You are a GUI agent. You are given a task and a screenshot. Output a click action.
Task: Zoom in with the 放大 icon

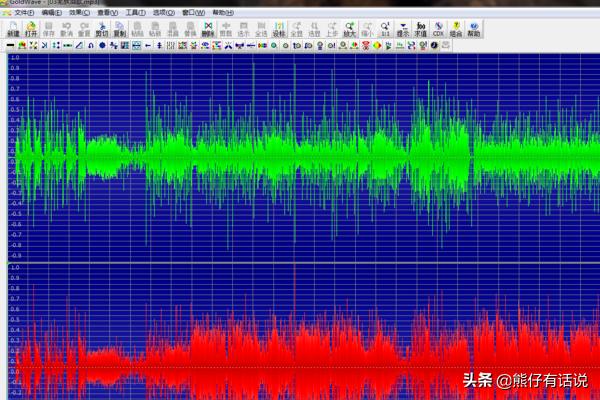349,28
